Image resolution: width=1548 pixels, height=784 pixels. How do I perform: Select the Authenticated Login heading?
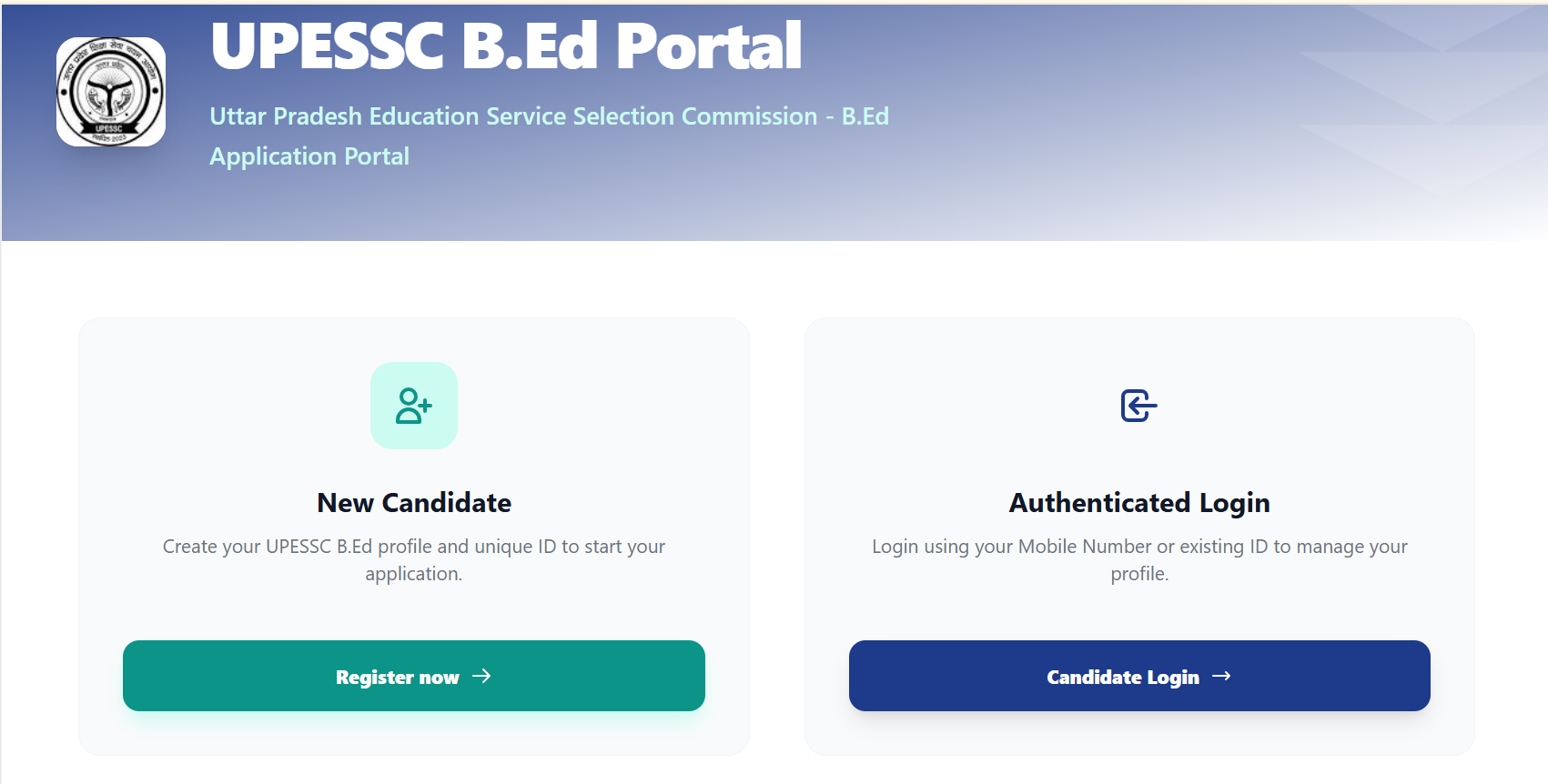(1138, 502)
